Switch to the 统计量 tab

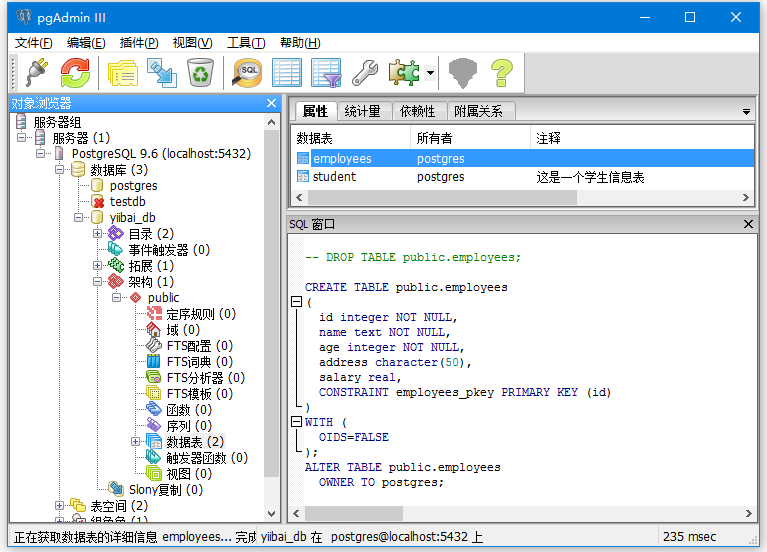(362, 111)
